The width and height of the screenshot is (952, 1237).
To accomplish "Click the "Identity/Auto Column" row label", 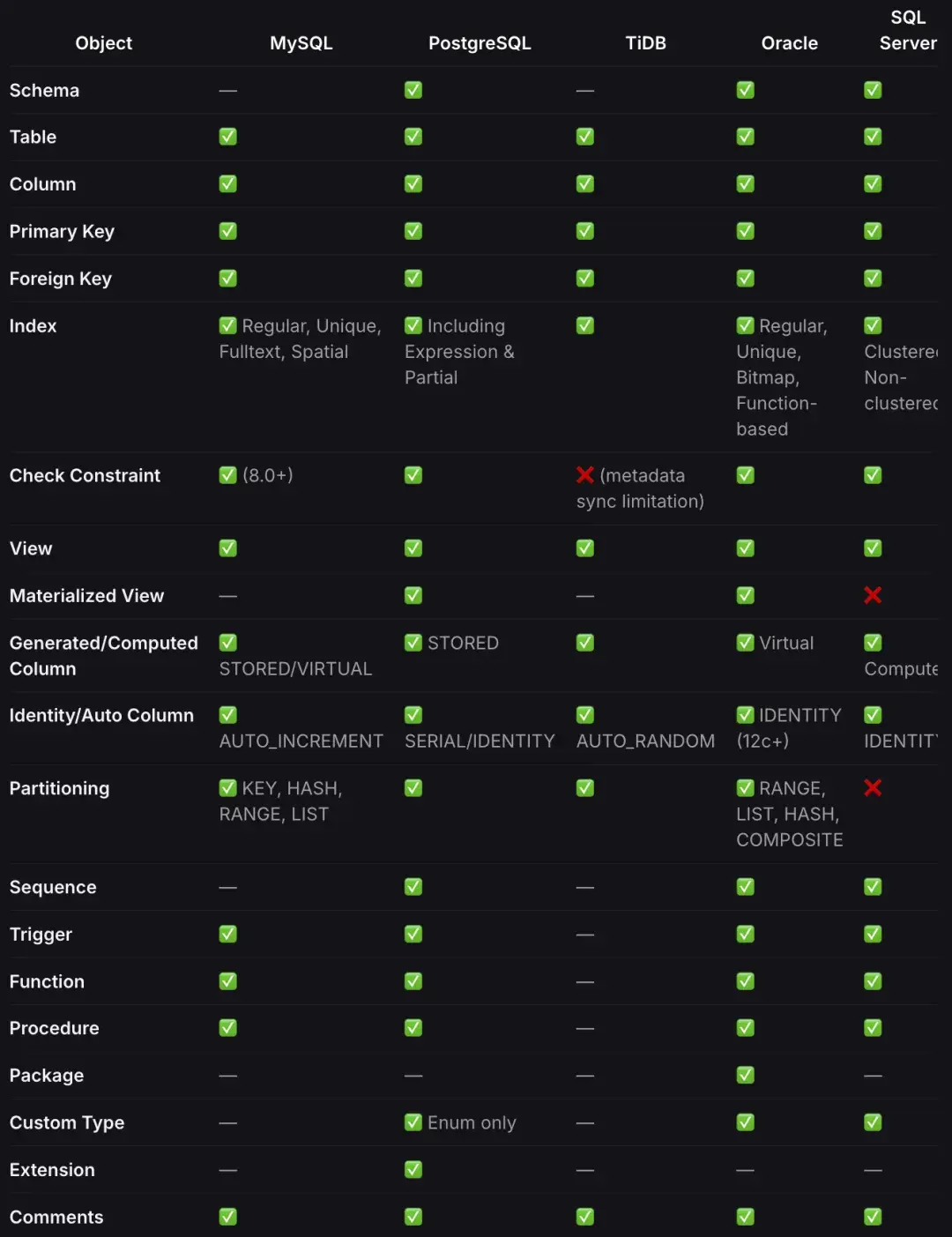I will point(101,715).
